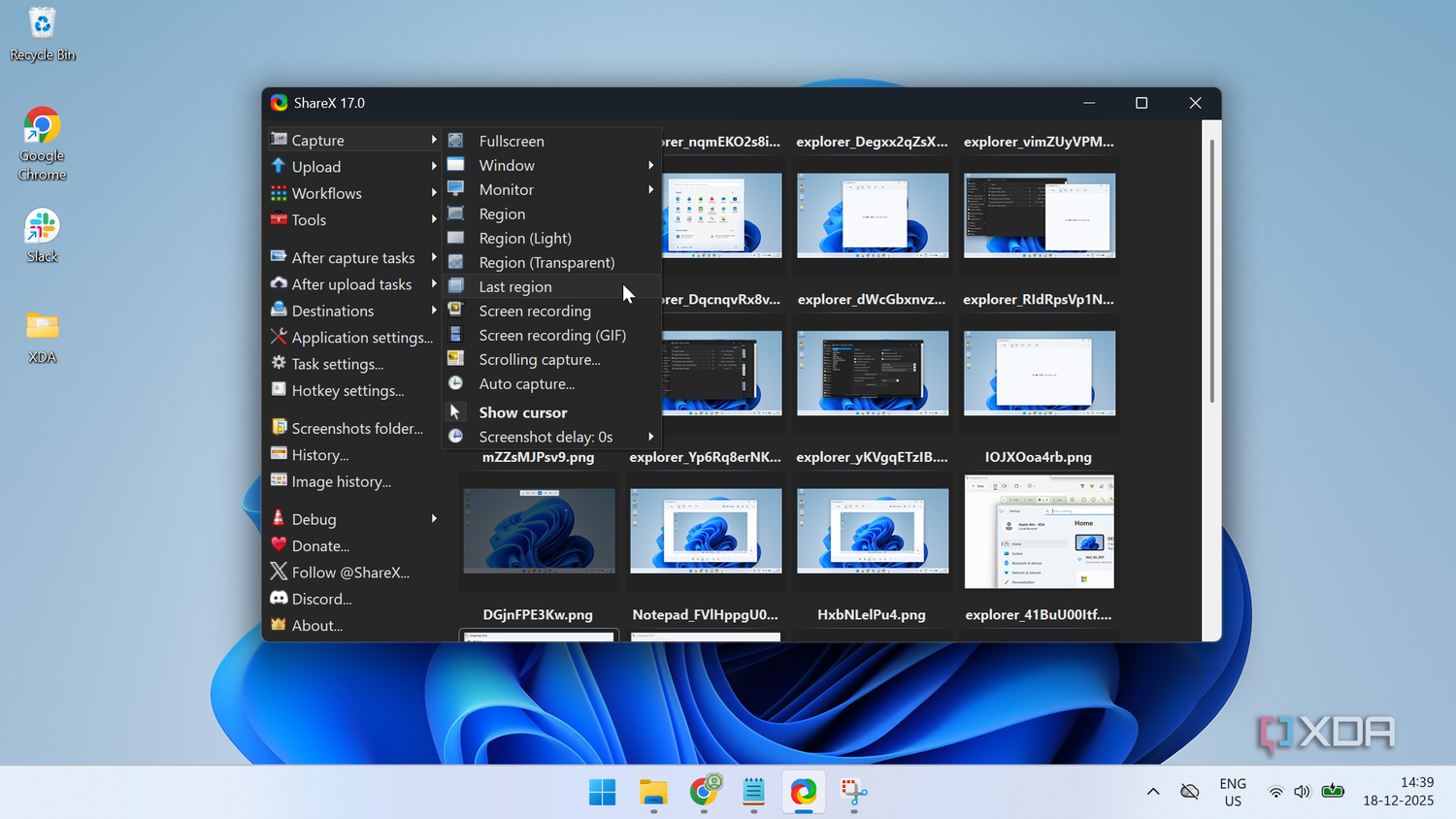Toggle the Show cursor option
The width and height of the screenshot is (1456, 819).
click(x=551, y=412)
